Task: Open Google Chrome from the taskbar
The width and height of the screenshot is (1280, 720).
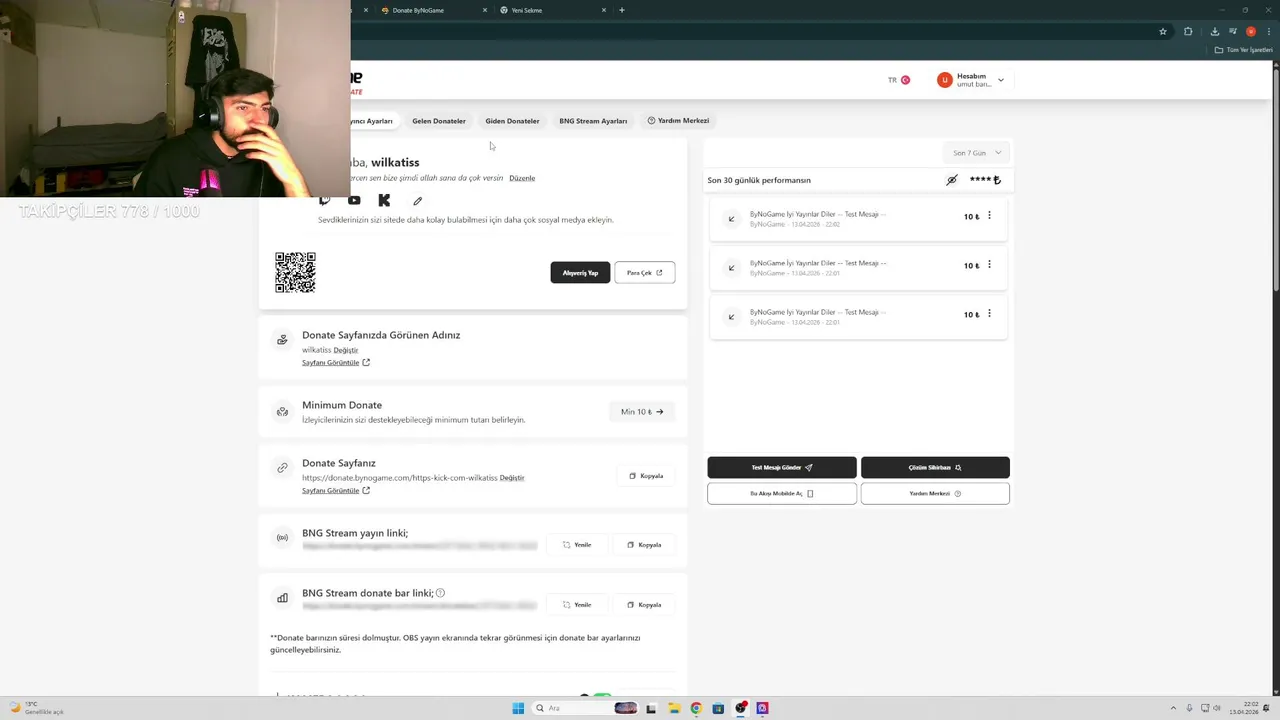Action: 696,708
